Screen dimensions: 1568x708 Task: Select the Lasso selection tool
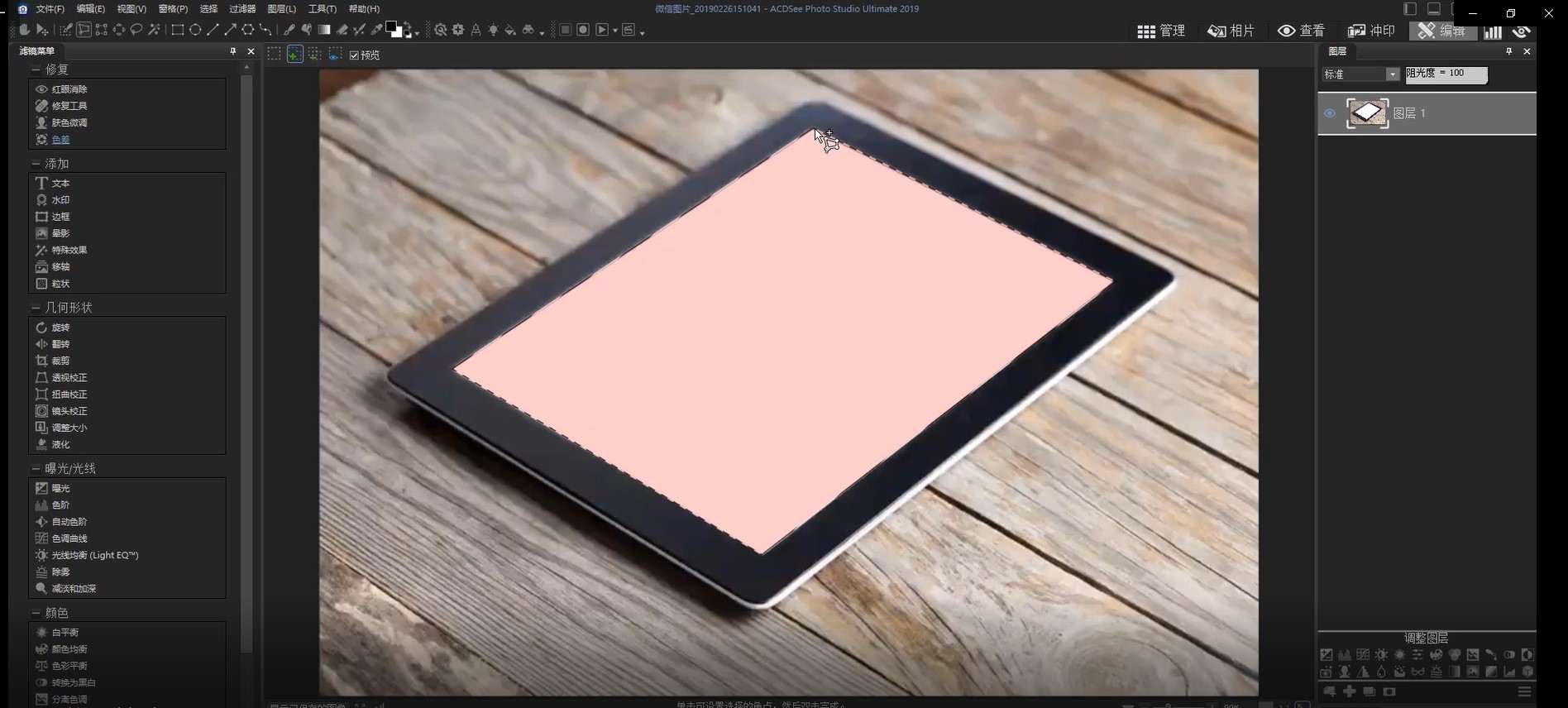pyautogui.click(x=136, y=30)
